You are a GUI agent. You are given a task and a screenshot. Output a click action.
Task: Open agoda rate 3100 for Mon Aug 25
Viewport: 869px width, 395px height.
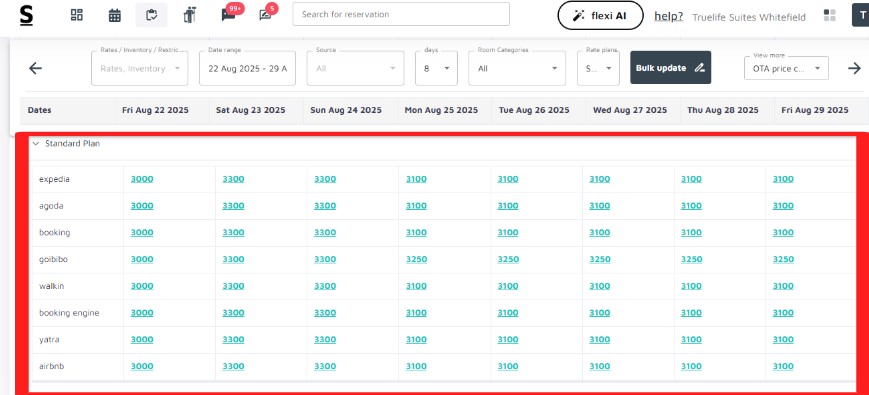coord(416,206)
